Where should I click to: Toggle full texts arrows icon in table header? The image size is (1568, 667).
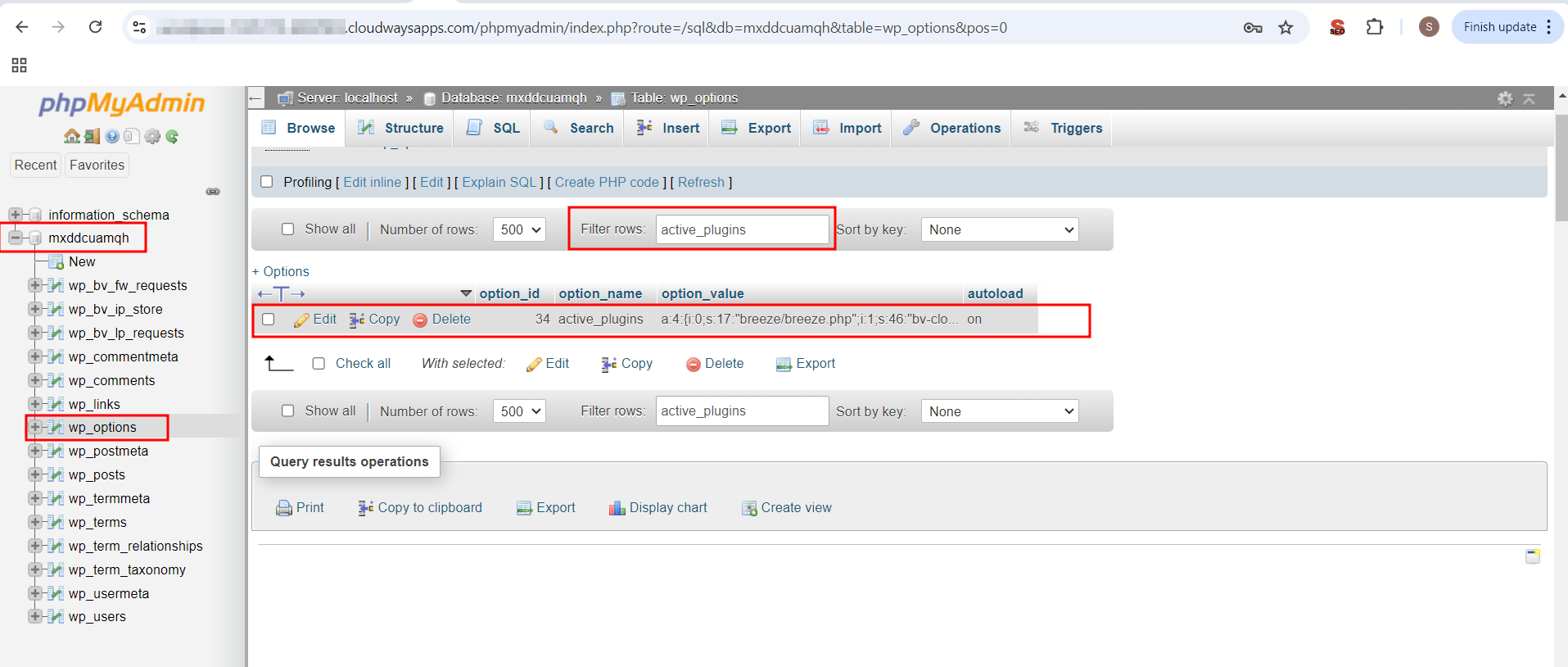(281, 293)
